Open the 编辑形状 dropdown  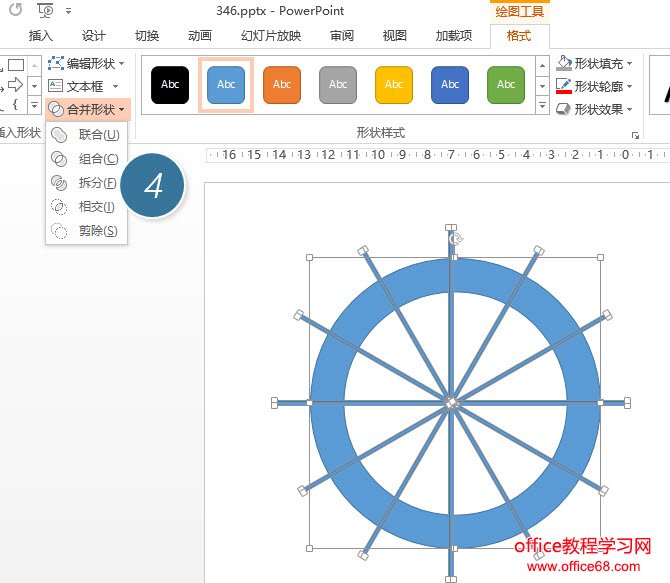pyautogui.click(x=86, y=64)
